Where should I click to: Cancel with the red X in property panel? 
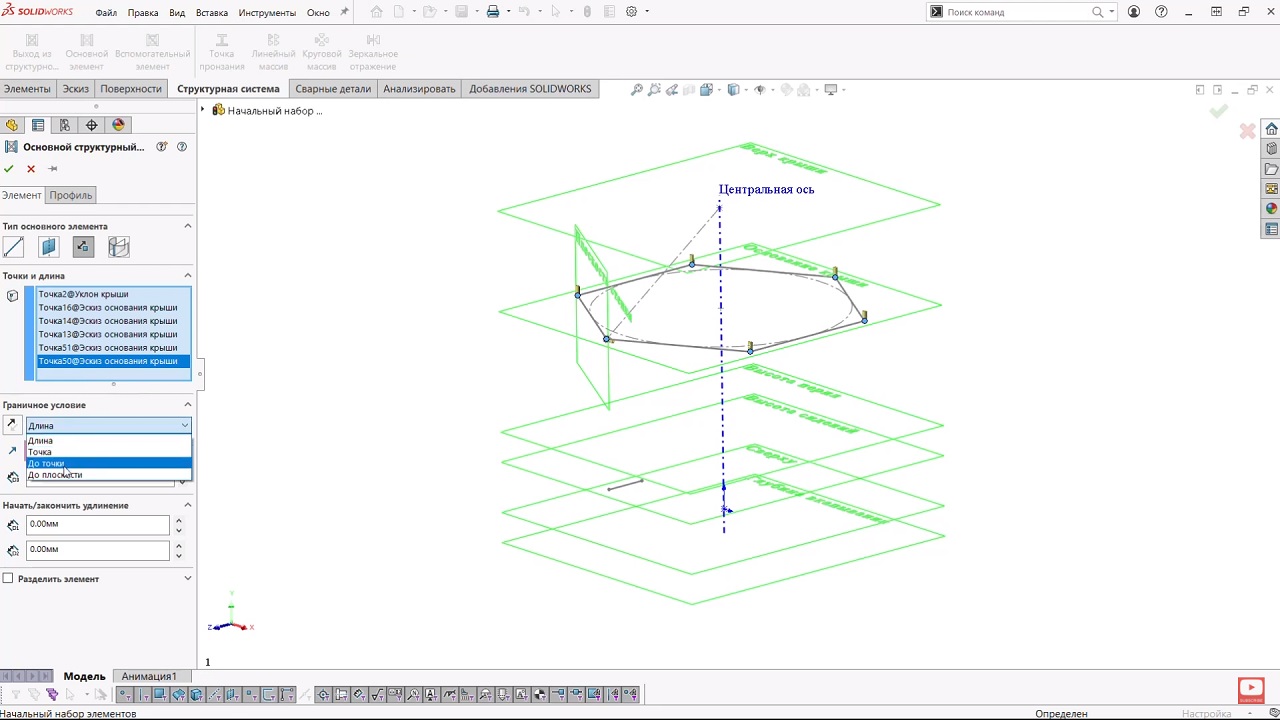pos(31,169)
